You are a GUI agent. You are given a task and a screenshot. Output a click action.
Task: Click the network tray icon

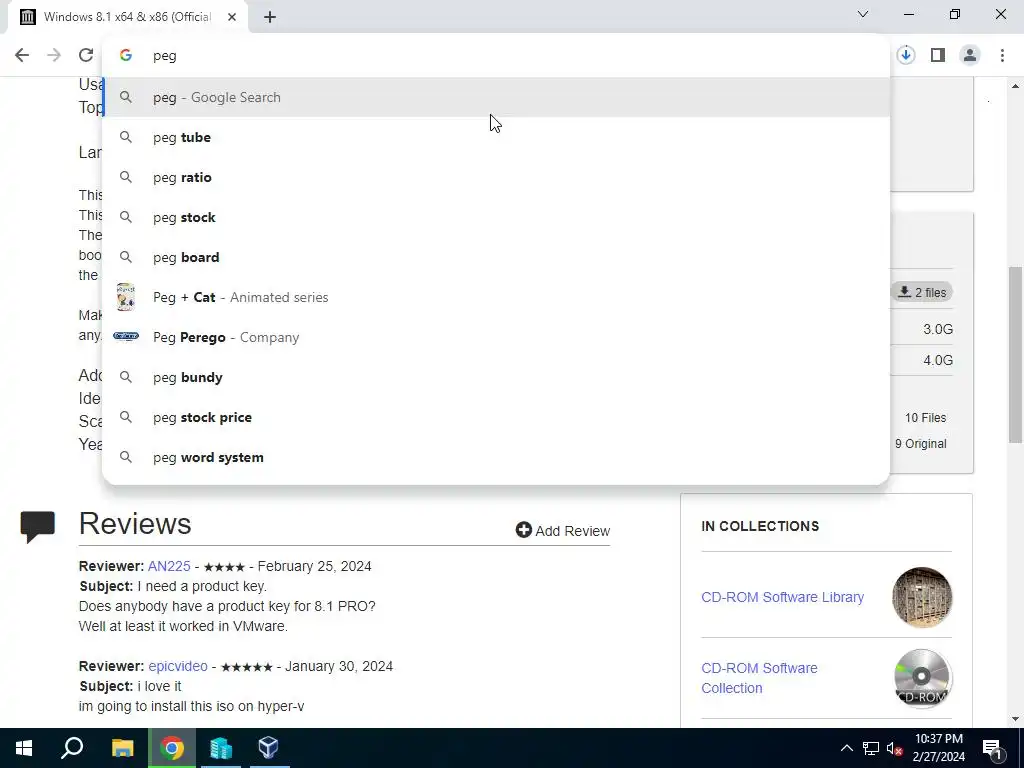[x=871, y=748]
